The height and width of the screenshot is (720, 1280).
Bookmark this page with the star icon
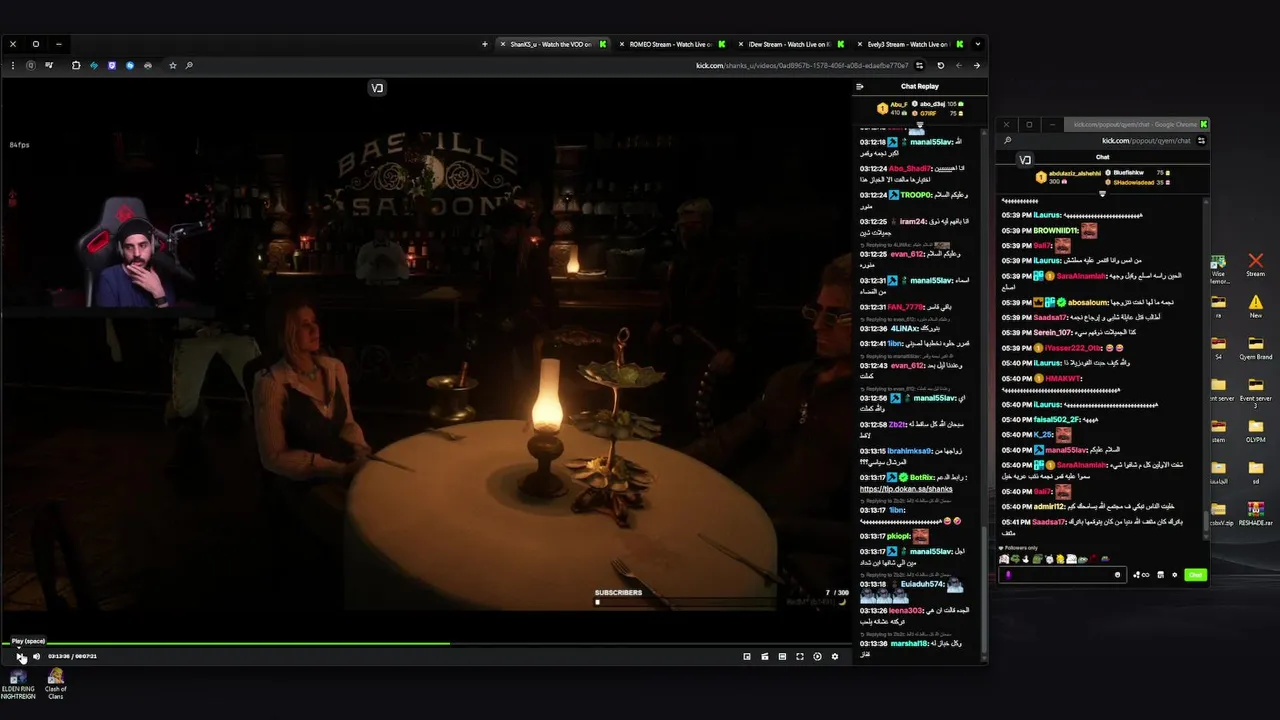tap(173, 65)
